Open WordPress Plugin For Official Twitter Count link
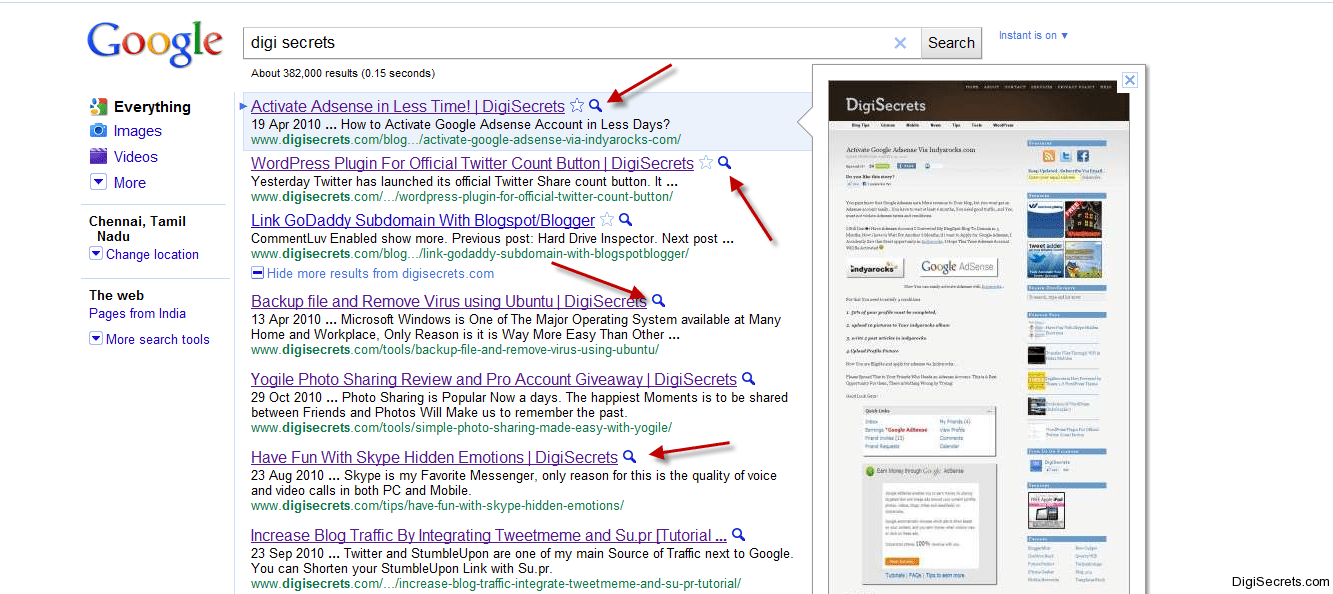Image resolution: width=1333 pixels, height=594 pixels. click(472, 163)
